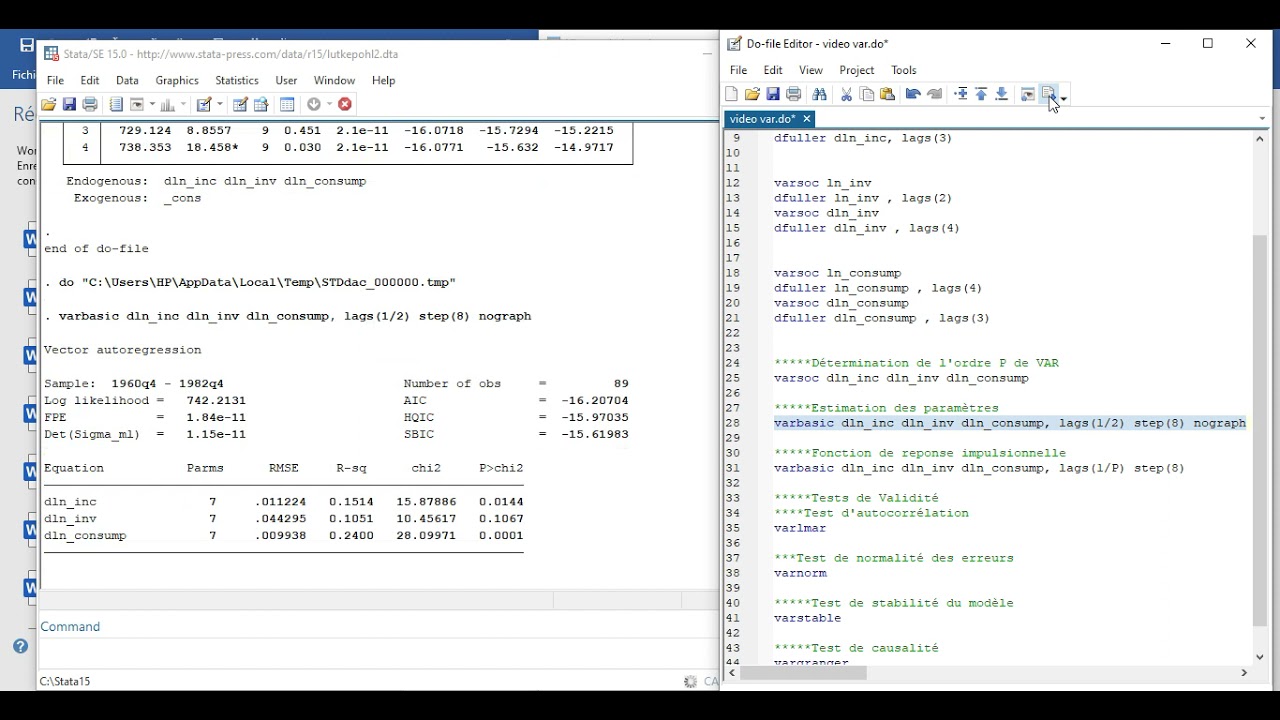Open the View menu in Do-file Editor
Image resolution: width=1280 pixels, height=720 pixels.
tap(811, 70)
